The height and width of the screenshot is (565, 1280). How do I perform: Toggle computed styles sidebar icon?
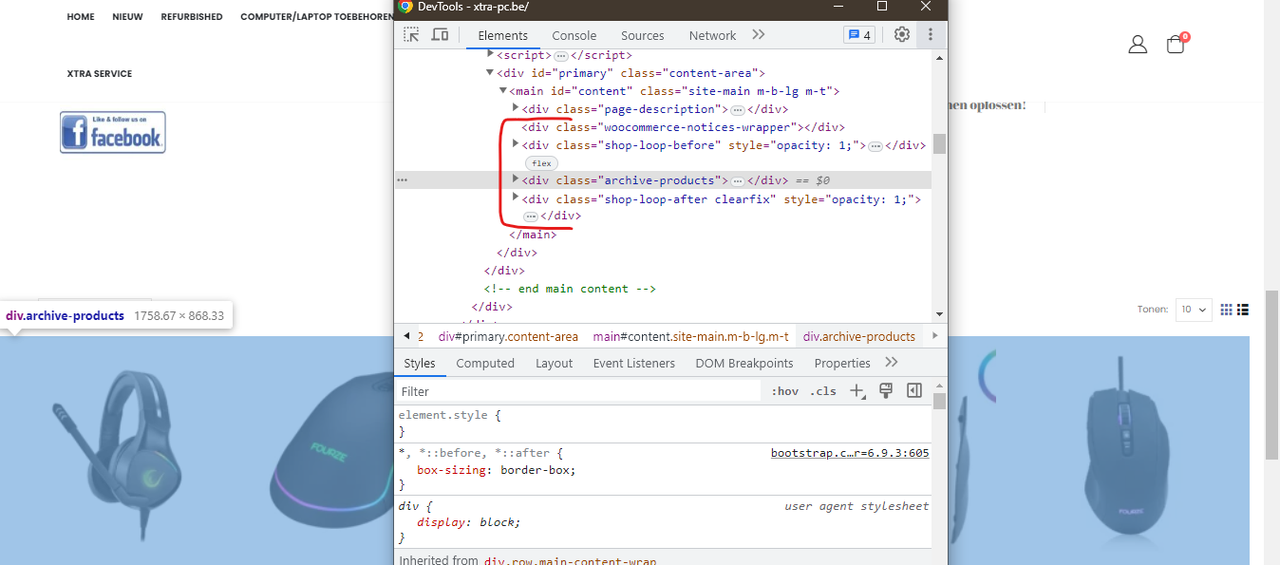(x=914, y=391)
